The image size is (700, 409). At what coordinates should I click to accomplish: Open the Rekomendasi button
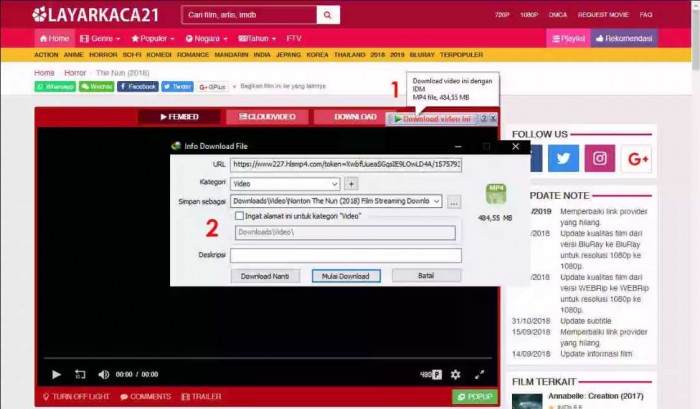point(624,38)
